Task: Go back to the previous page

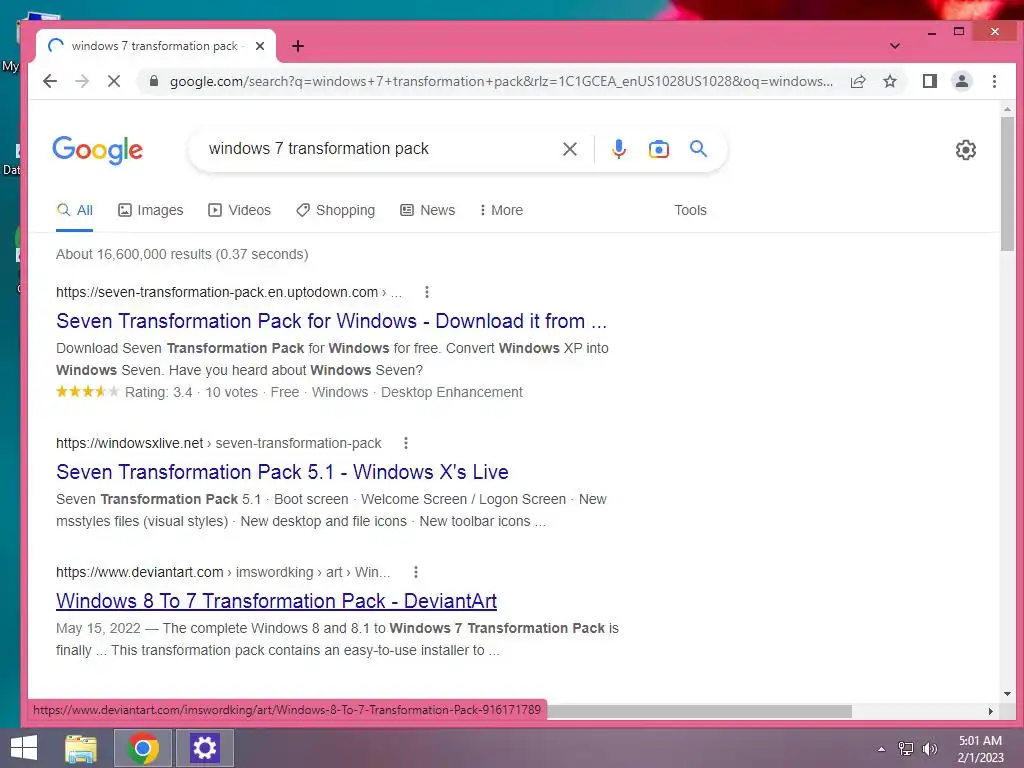Action: tap(50, 81)
